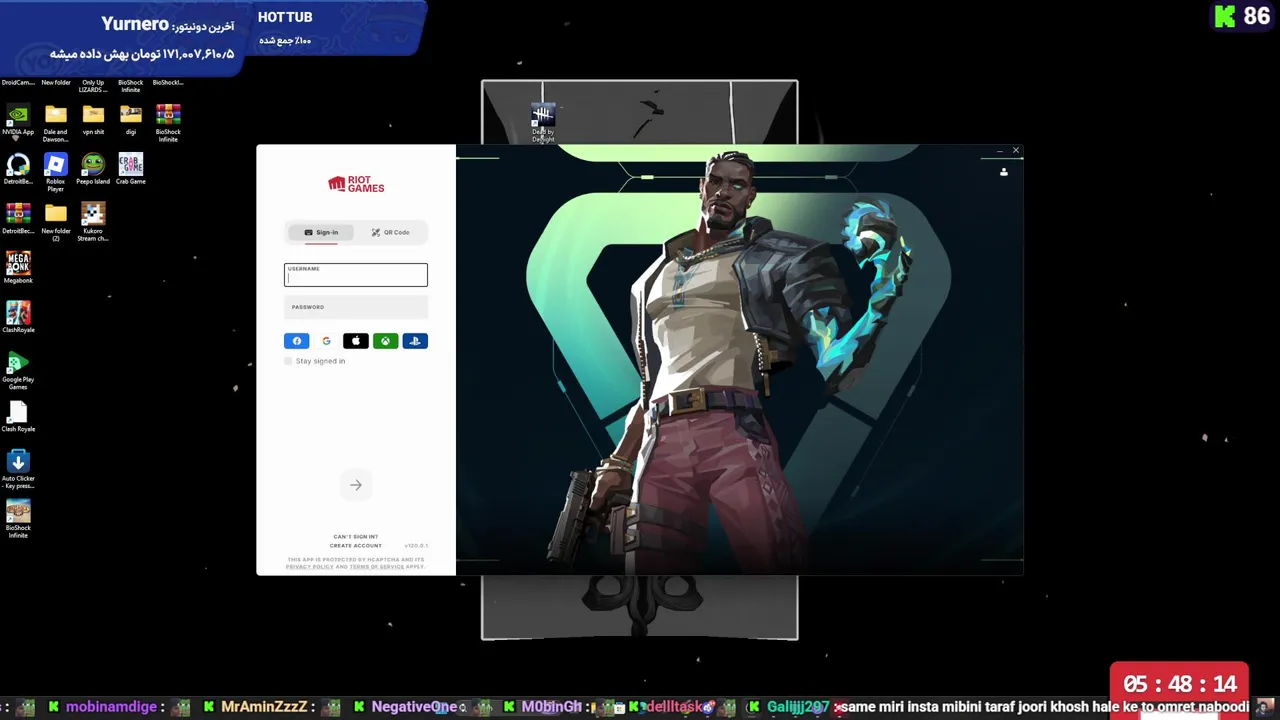This screenshot has height=720, width=1280.
Task: Minimize the Riot client window
Action: [x=999, y=152]
